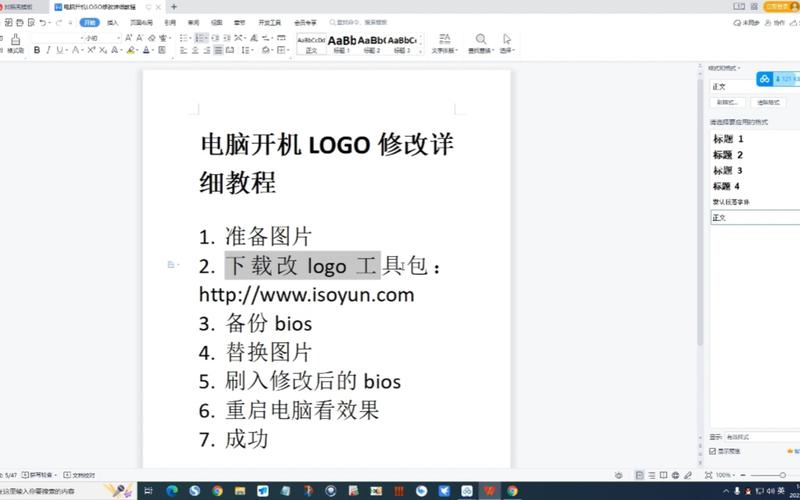
Task: Click the shrink font A- icon
Action: click(139, 38)
